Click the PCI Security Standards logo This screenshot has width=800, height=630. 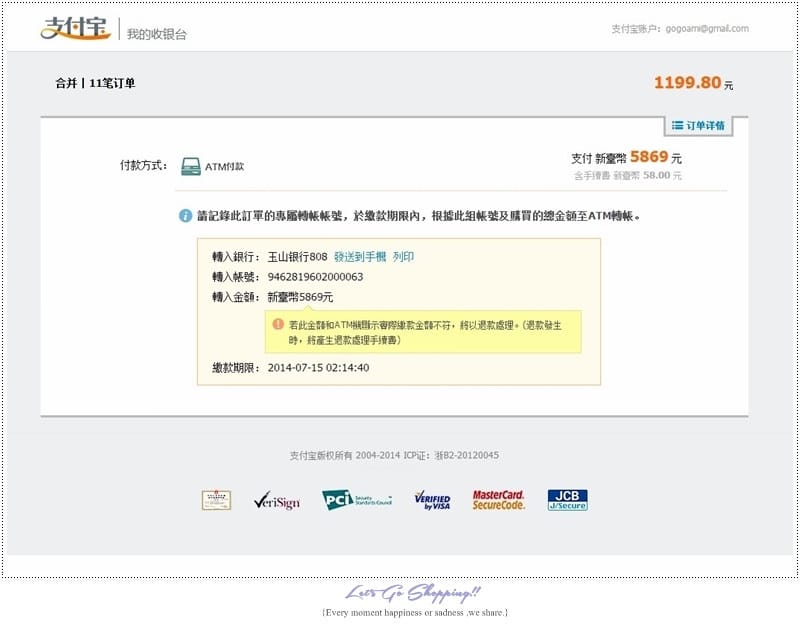pyautogui.click(x=357, y=500)
